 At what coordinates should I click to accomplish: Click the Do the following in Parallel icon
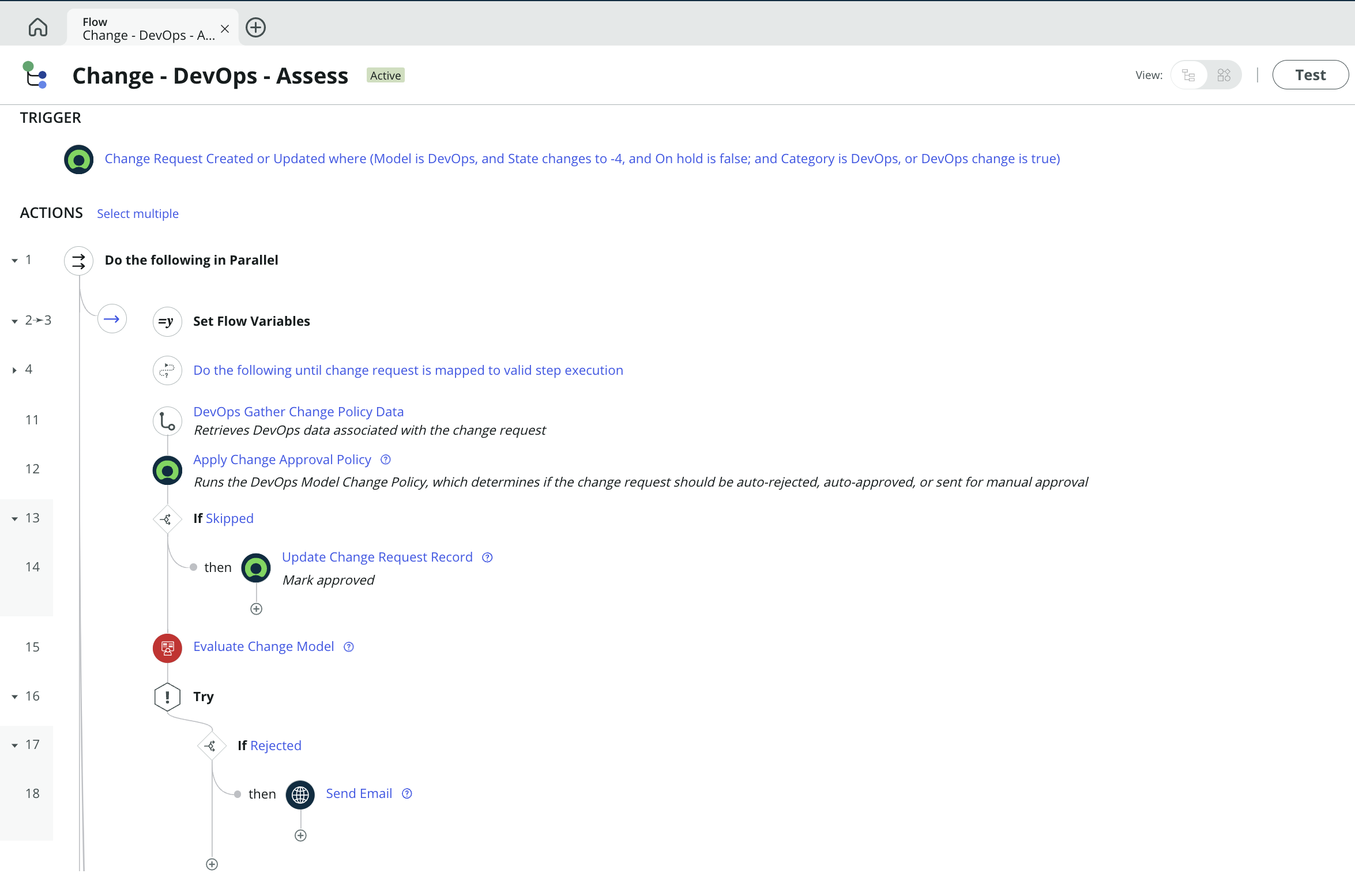pos(78,261)
